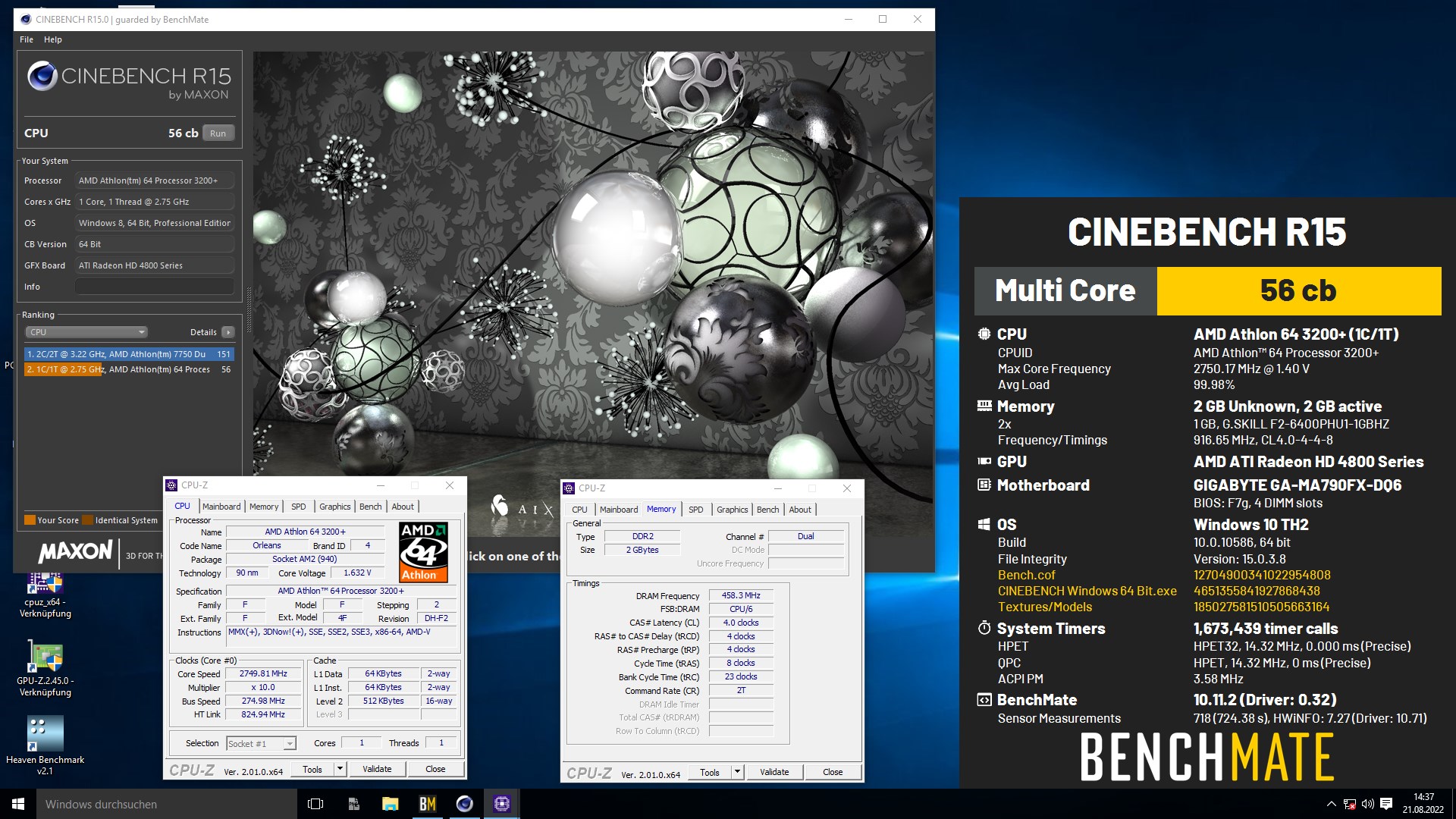
Task: Click the Memory icon in BenchMate panel
Action: coord(984,406)
